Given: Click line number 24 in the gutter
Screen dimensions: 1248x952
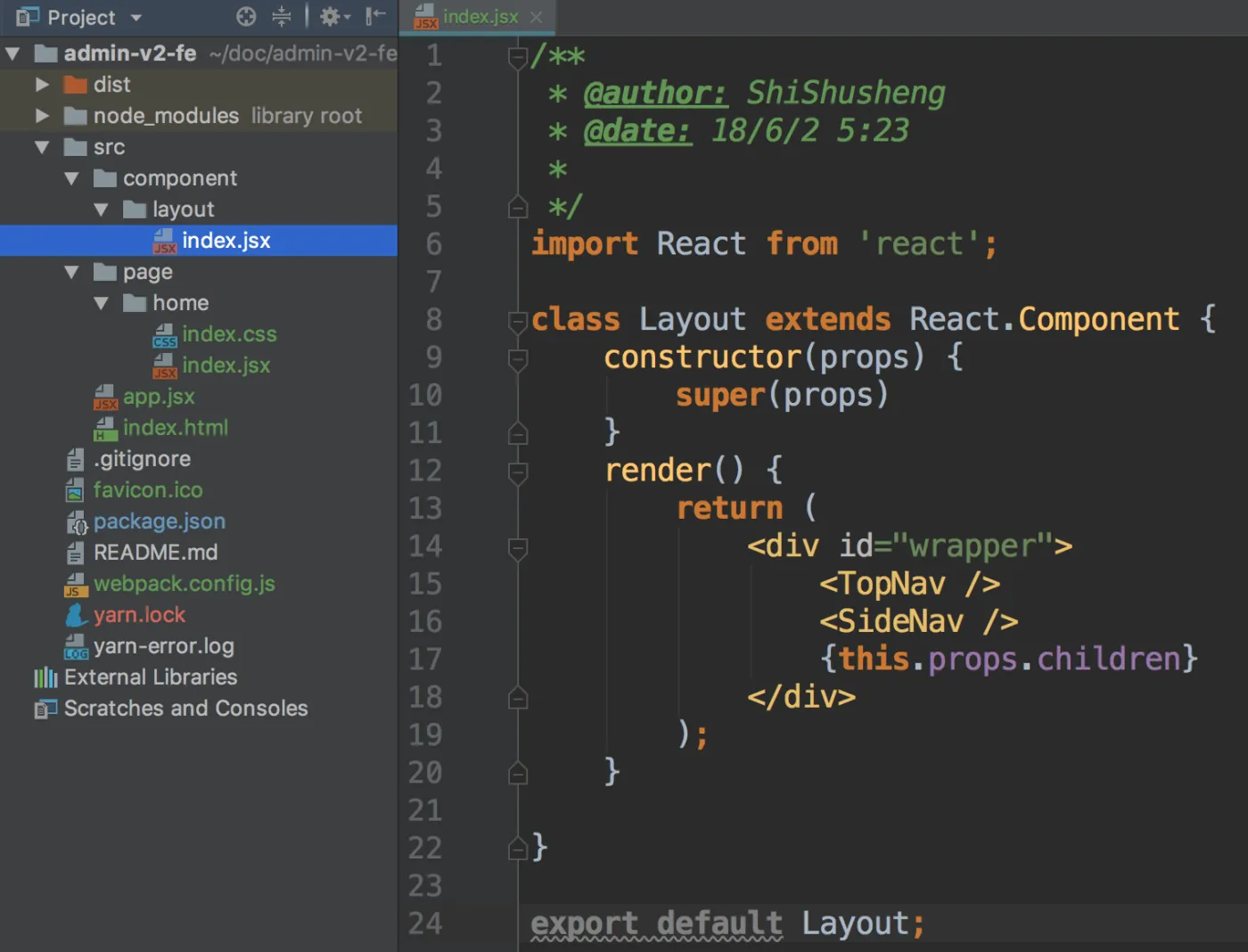Looking at the screenshot, I should click(x=424, y=923).
